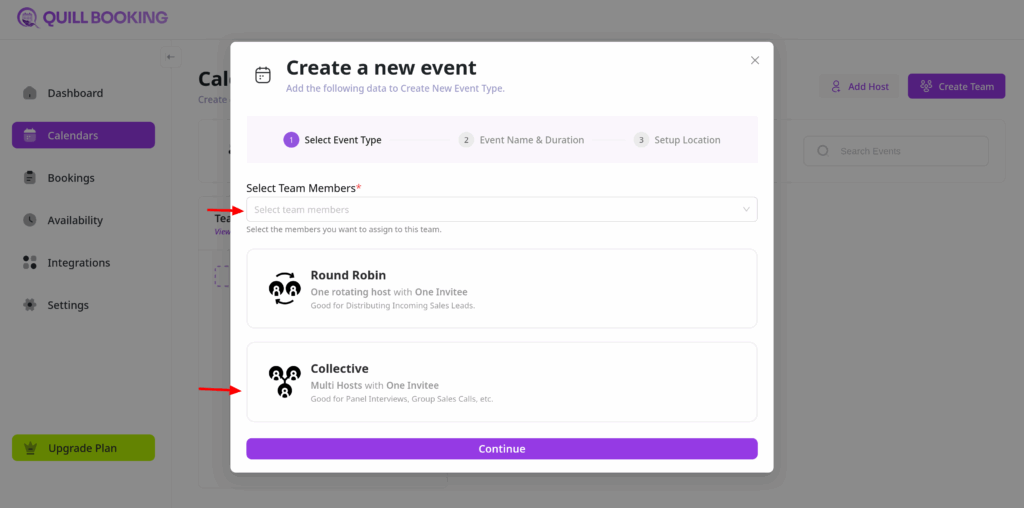The width and height of the screenshot is (1024, 508).
Task: Close the Create a new event dialog
Action: [x=755, y=60]
